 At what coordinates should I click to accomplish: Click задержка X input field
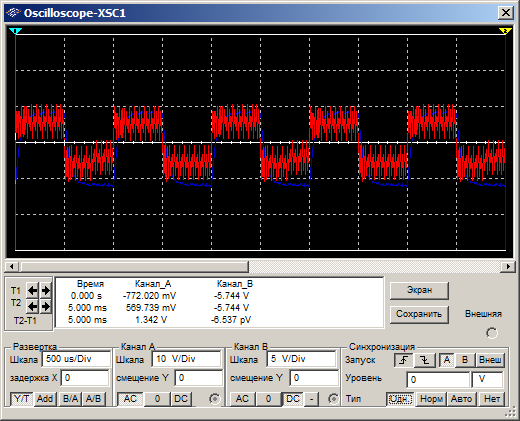[x=85, y=378]
